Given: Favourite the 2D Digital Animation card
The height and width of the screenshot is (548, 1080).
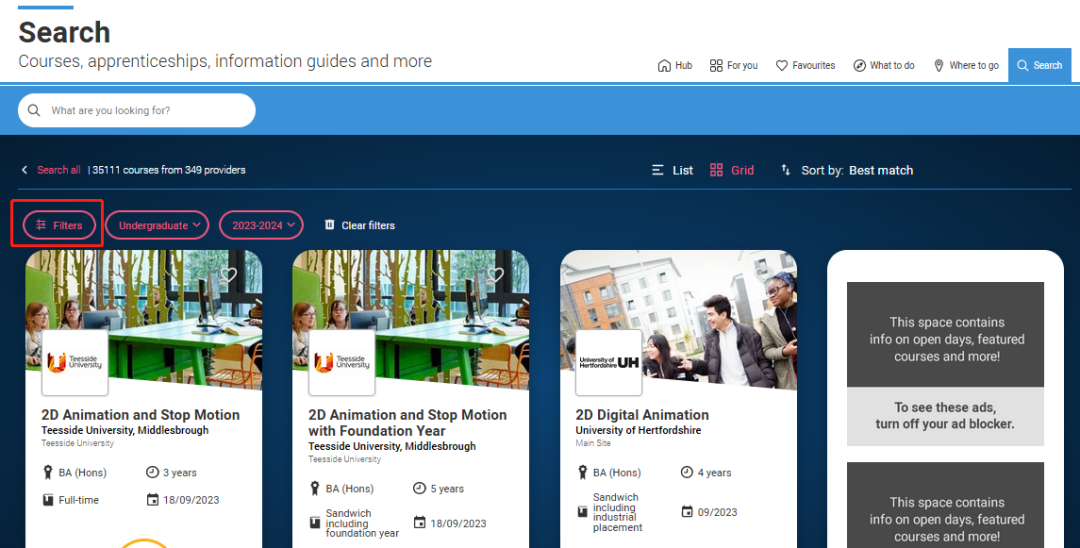Looking at the screenshot, I should click(764, 275).
